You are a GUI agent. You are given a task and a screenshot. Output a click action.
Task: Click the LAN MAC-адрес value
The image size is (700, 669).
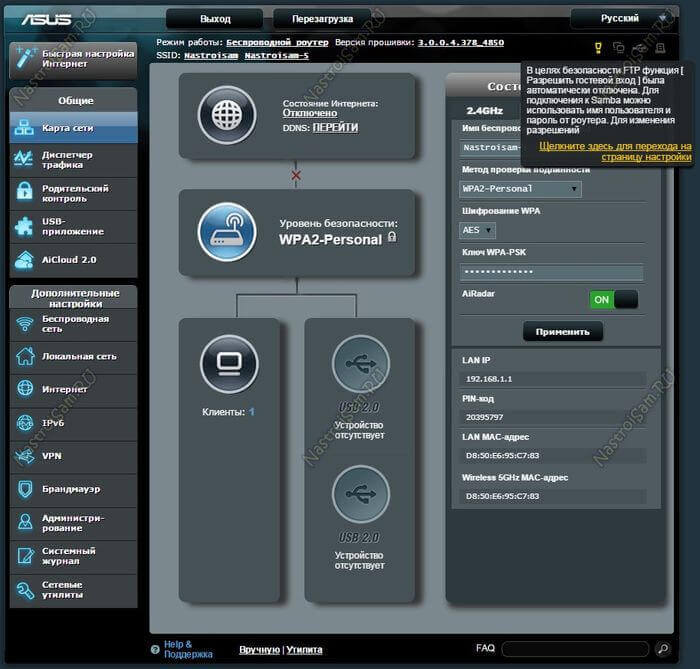point(552,456)
